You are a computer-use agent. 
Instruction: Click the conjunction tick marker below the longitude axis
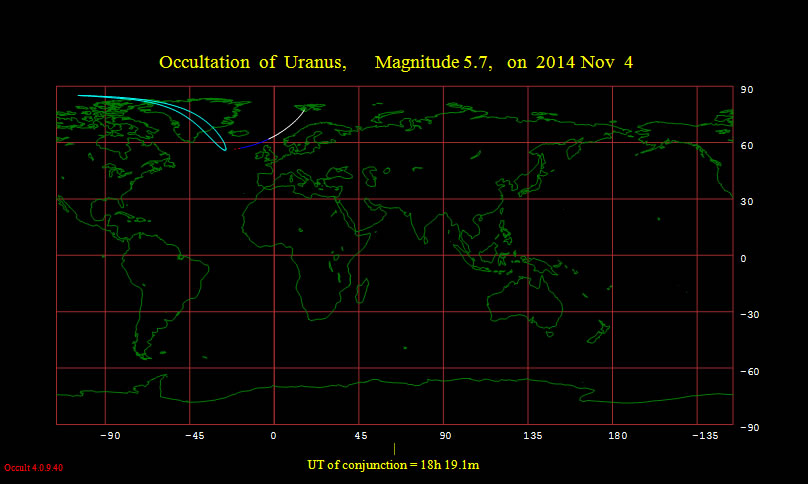[x=394, y=449]
